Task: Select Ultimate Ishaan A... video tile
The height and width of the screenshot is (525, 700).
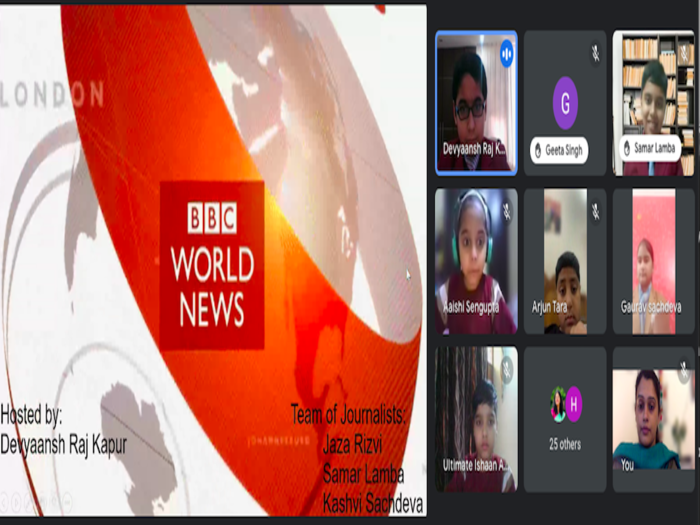Action: point(476,420)
